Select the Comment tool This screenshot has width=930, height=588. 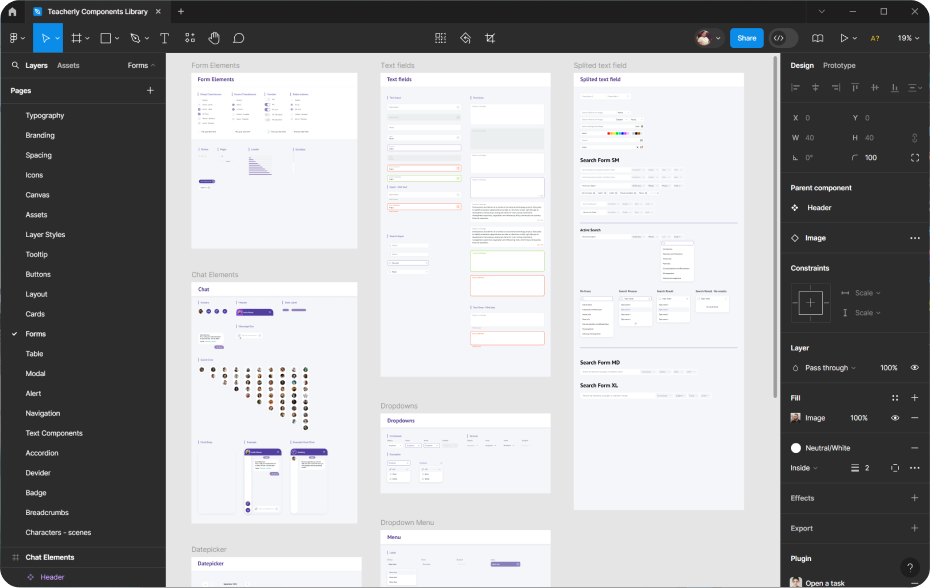point(238,38)
